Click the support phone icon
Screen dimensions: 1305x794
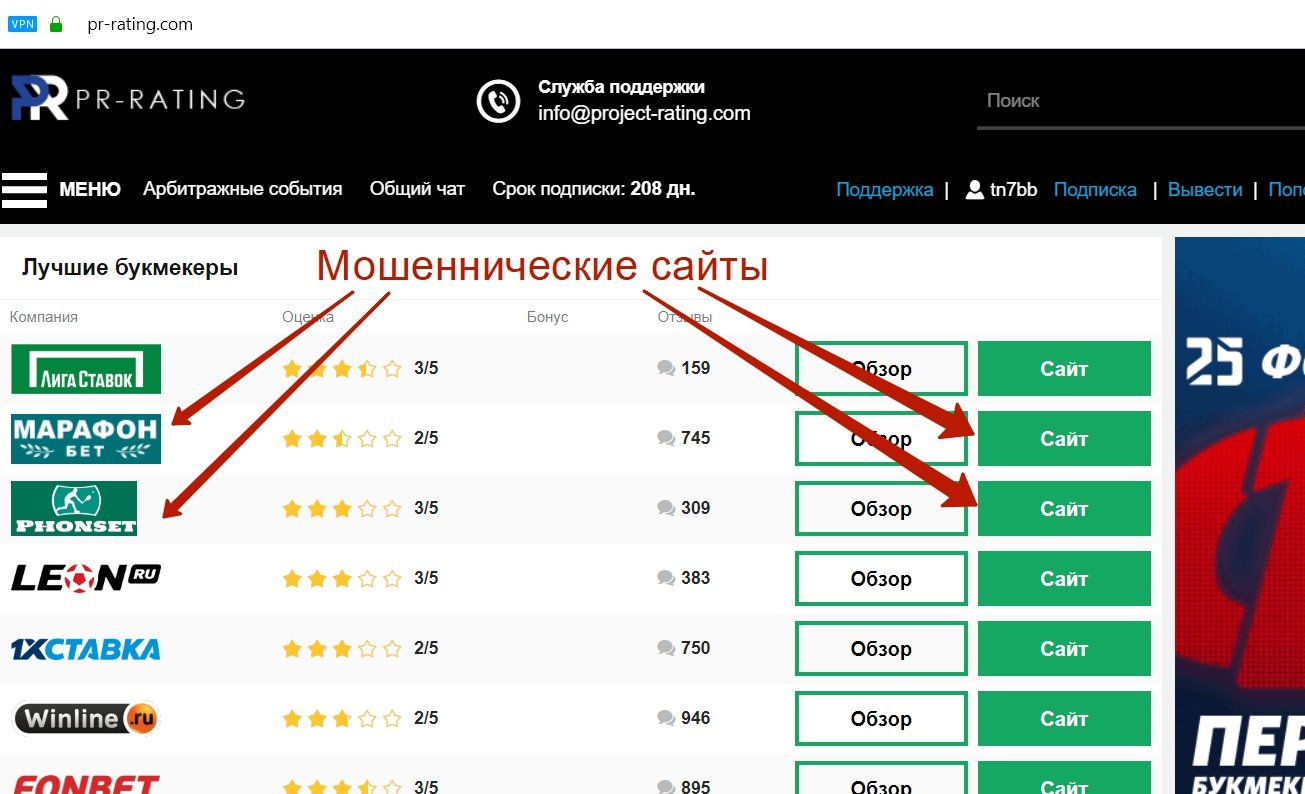pos(498,101)
